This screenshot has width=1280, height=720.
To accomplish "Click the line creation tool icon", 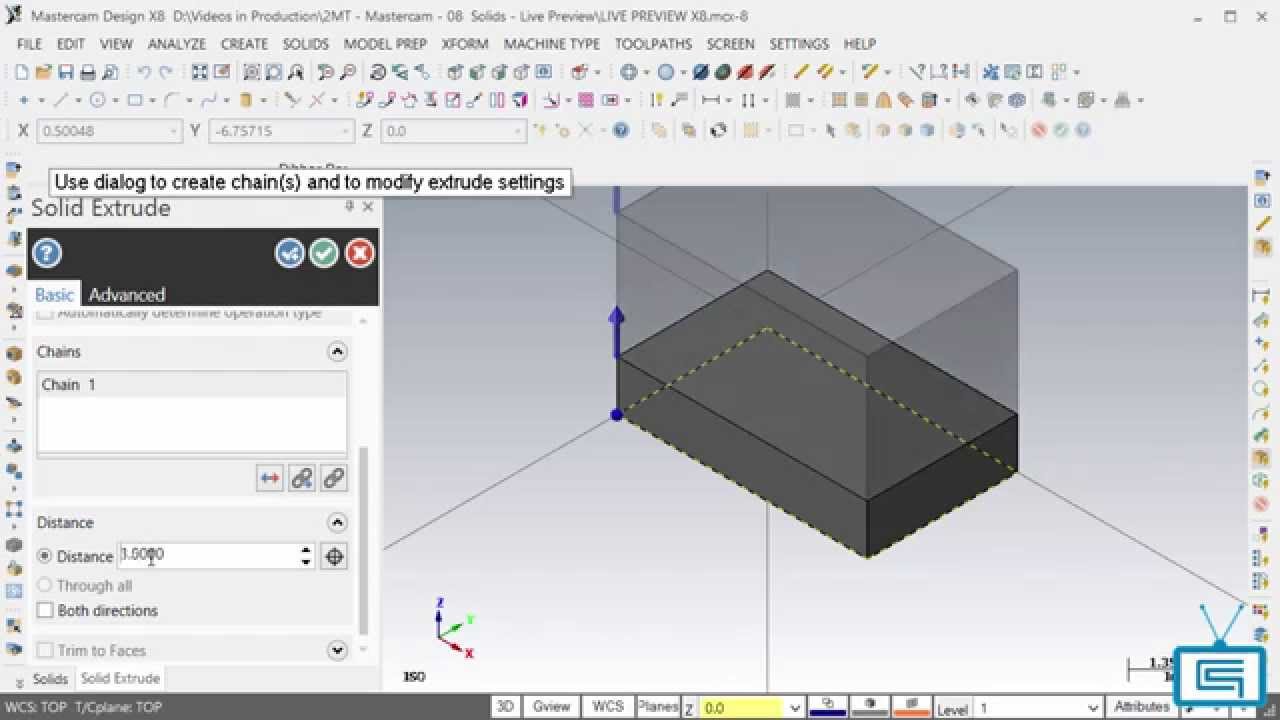I will pos(61,100).
